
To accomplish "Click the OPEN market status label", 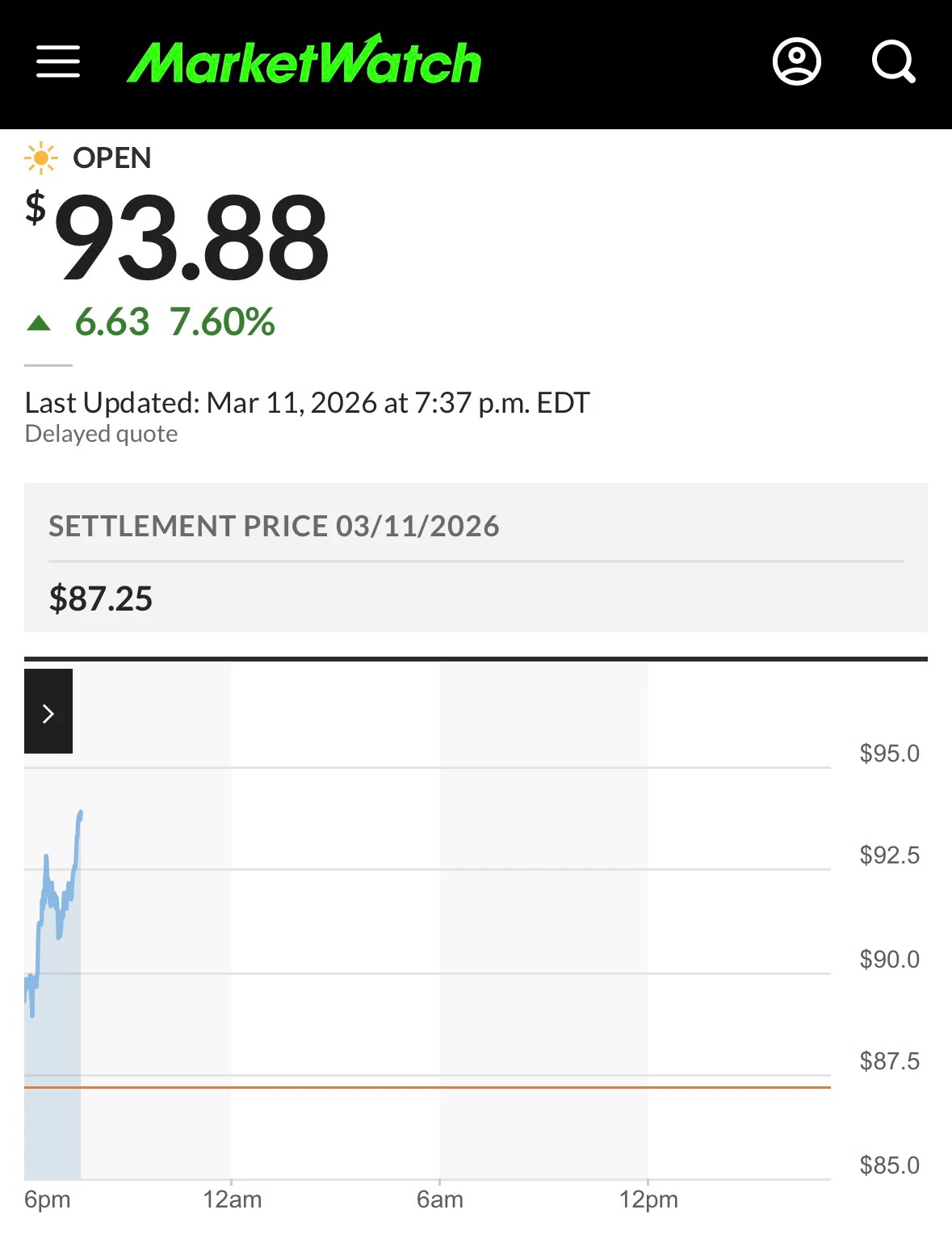I will [x=112, y=158].
